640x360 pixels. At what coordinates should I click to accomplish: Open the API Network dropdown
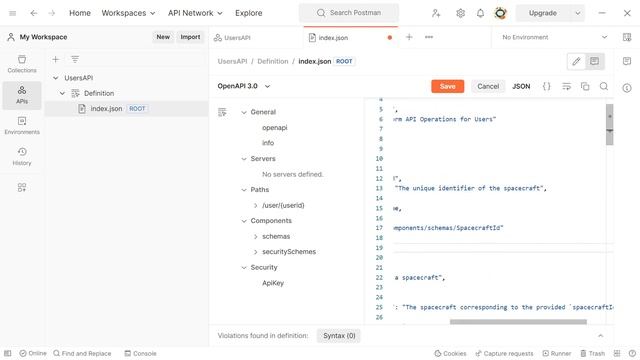tap(195, 13)
